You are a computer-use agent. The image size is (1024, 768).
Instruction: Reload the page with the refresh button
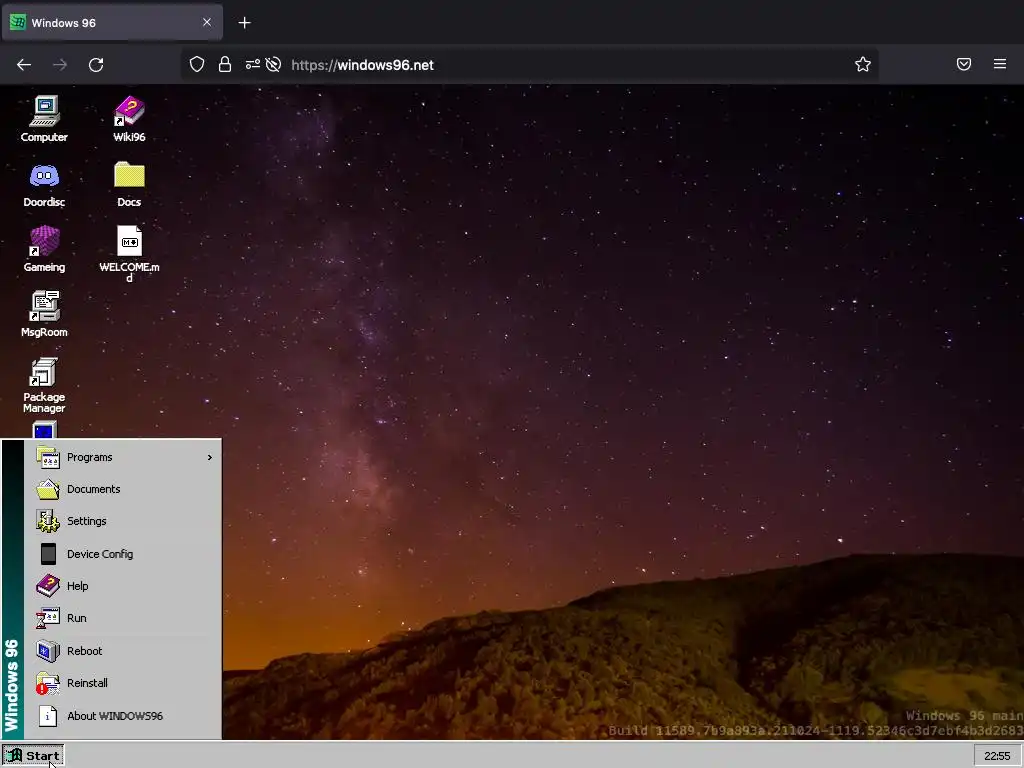coord(96,64)
